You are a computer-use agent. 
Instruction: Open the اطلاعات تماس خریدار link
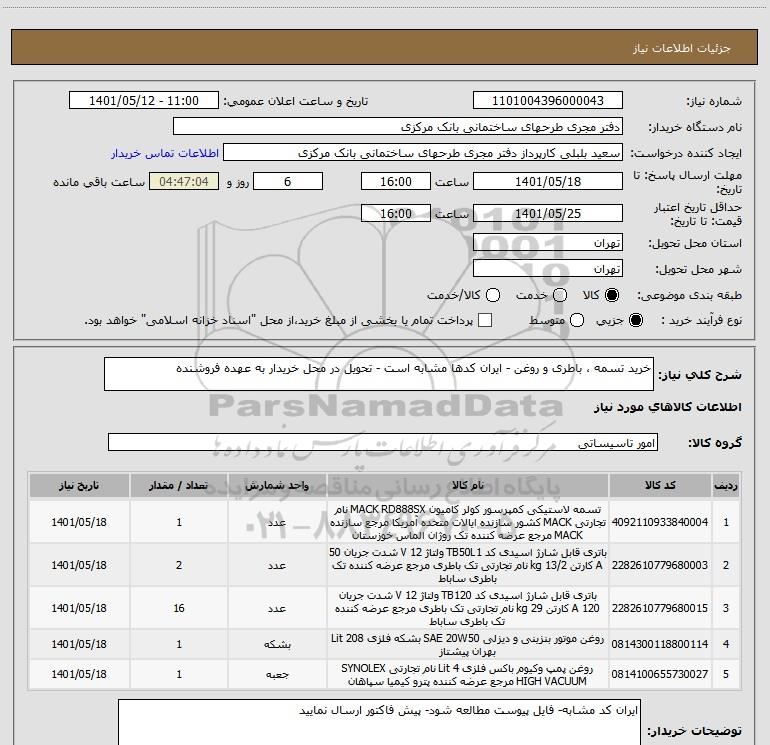(x=165, y=153)
